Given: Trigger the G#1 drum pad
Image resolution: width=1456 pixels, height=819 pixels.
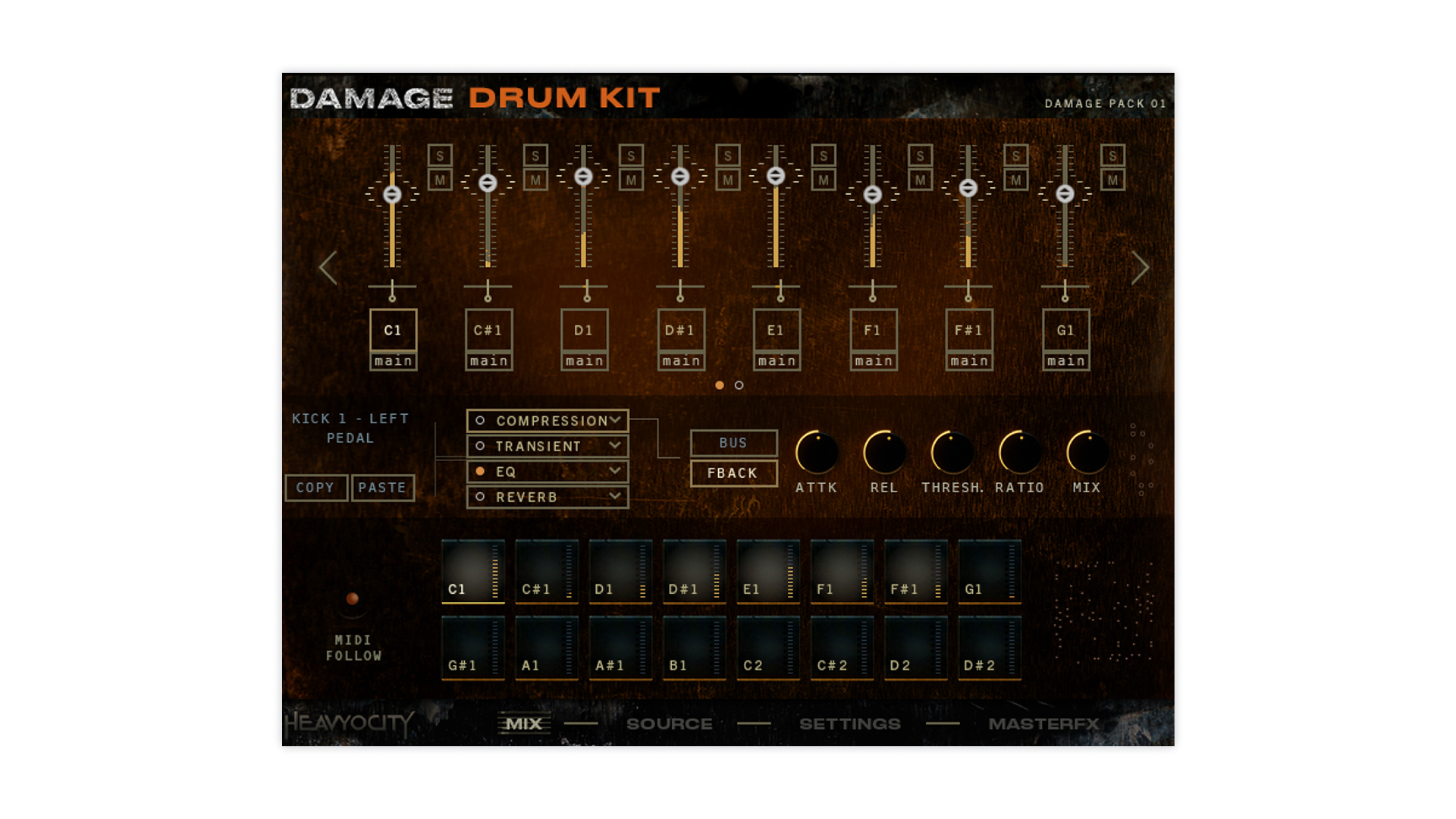Looking at the screenshot, I should [472, 648].
